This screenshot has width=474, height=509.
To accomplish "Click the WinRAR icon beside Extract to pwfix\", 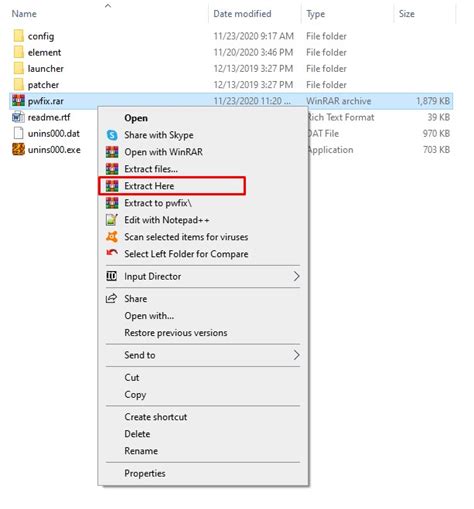I will (x=112, y=203).
